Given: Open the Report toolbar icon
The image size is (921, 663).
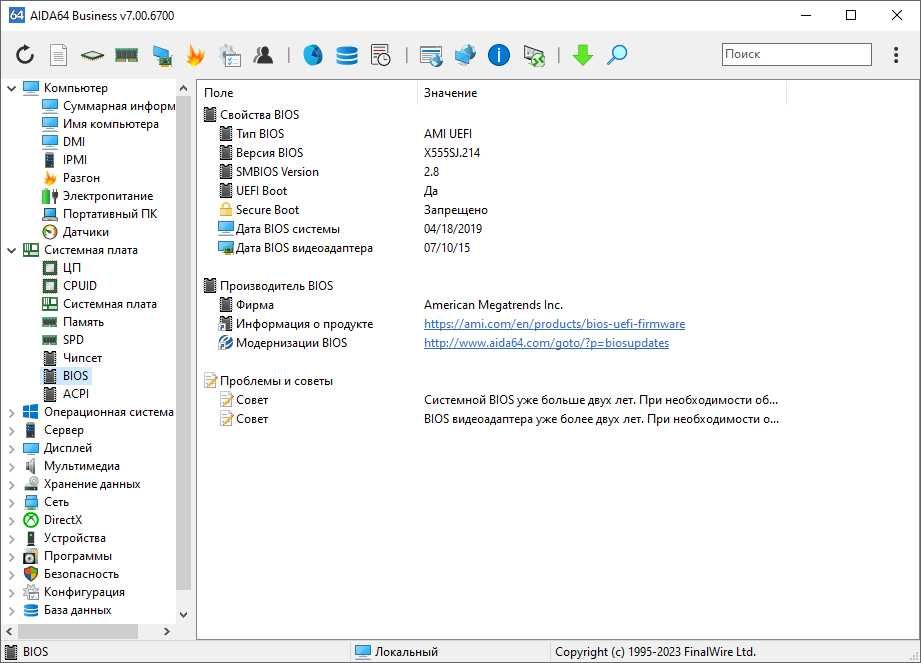Looking at the screenshot, I should [x=58, y=55].
